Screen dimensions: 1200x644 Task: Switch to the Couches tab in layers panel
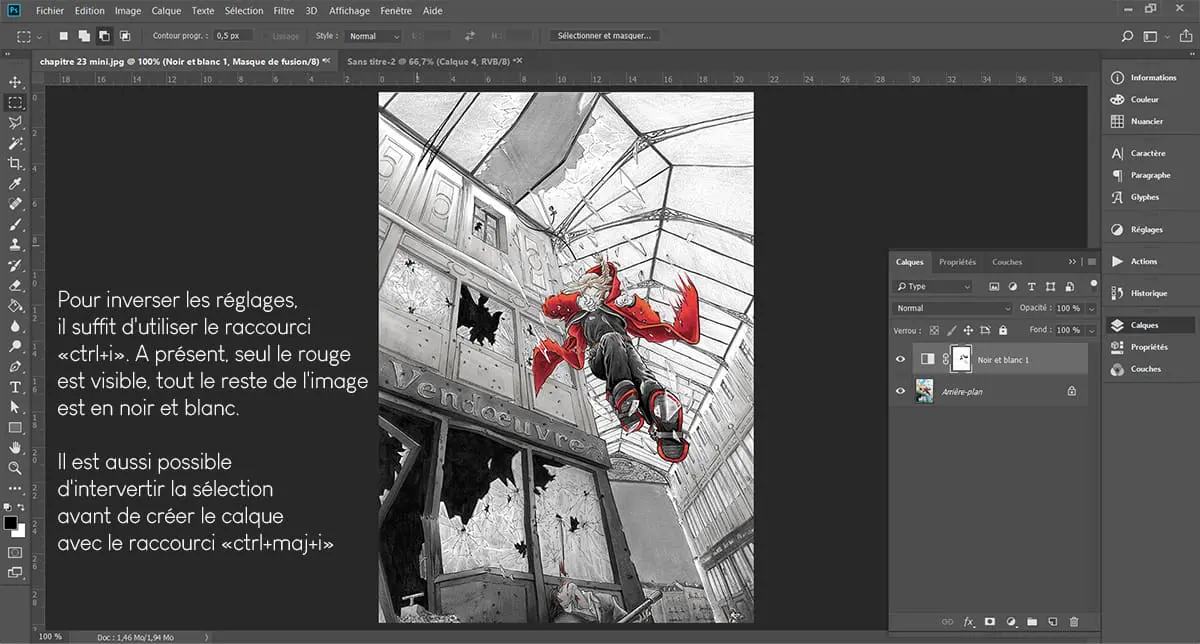click(1007, 262)
